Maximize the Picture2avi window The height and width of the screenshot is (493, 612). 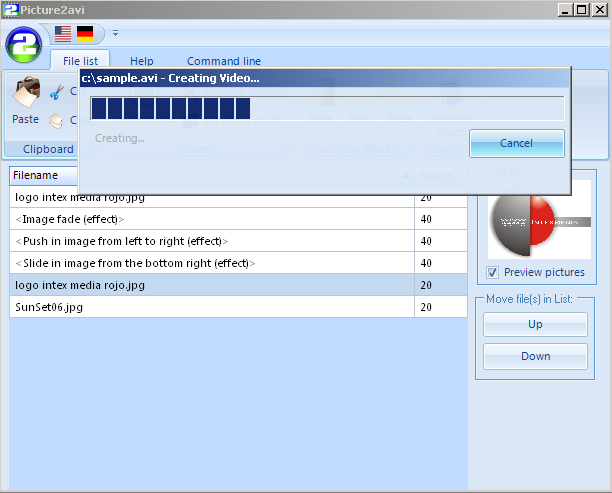click(582, 9)
